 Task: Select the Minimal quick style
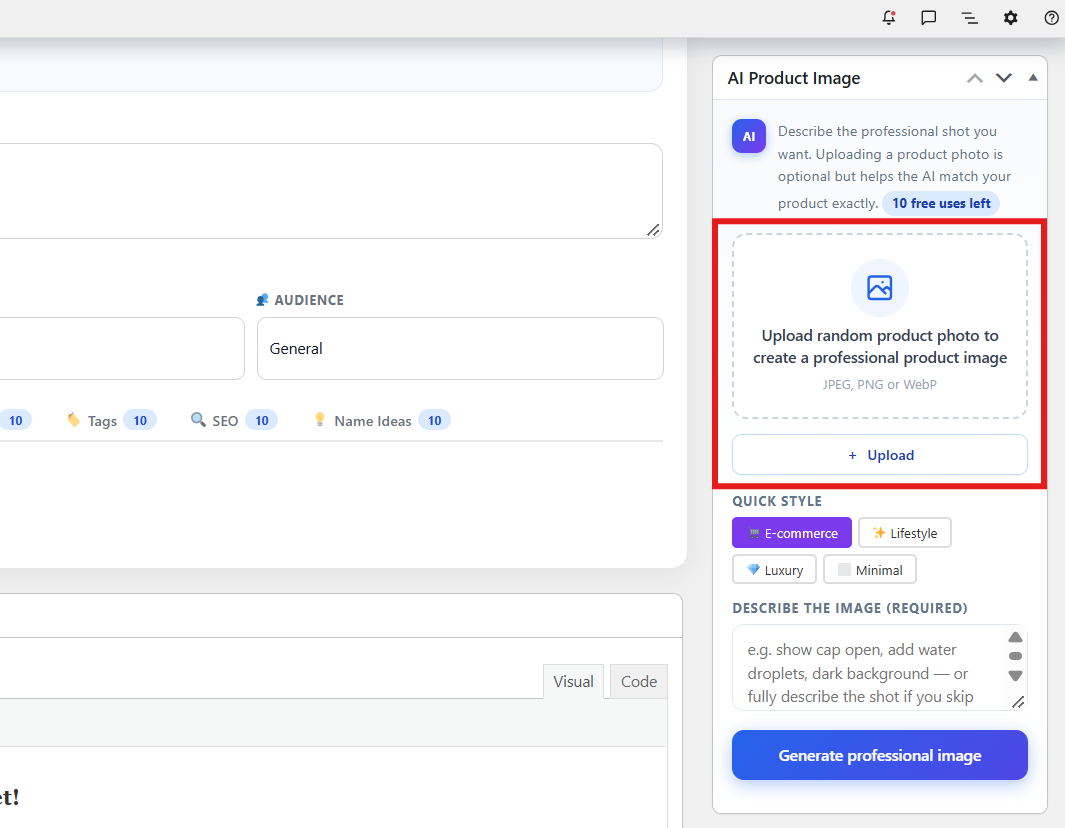pyautogui.click(x=870, y=570)
